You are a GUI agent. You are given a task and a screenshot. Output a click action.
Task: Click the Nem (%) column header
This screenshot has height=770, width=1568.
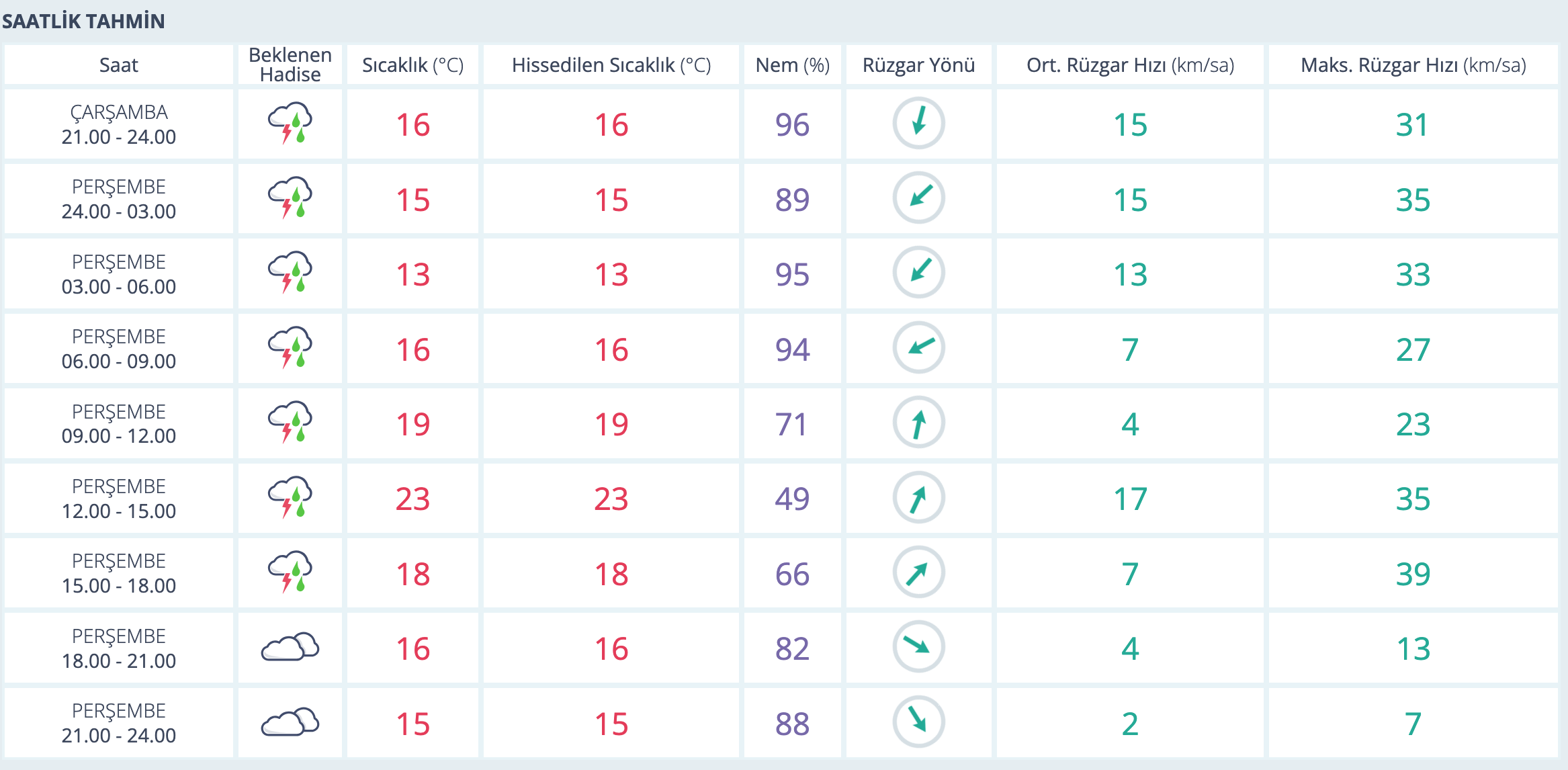click(x=793, y=65)
